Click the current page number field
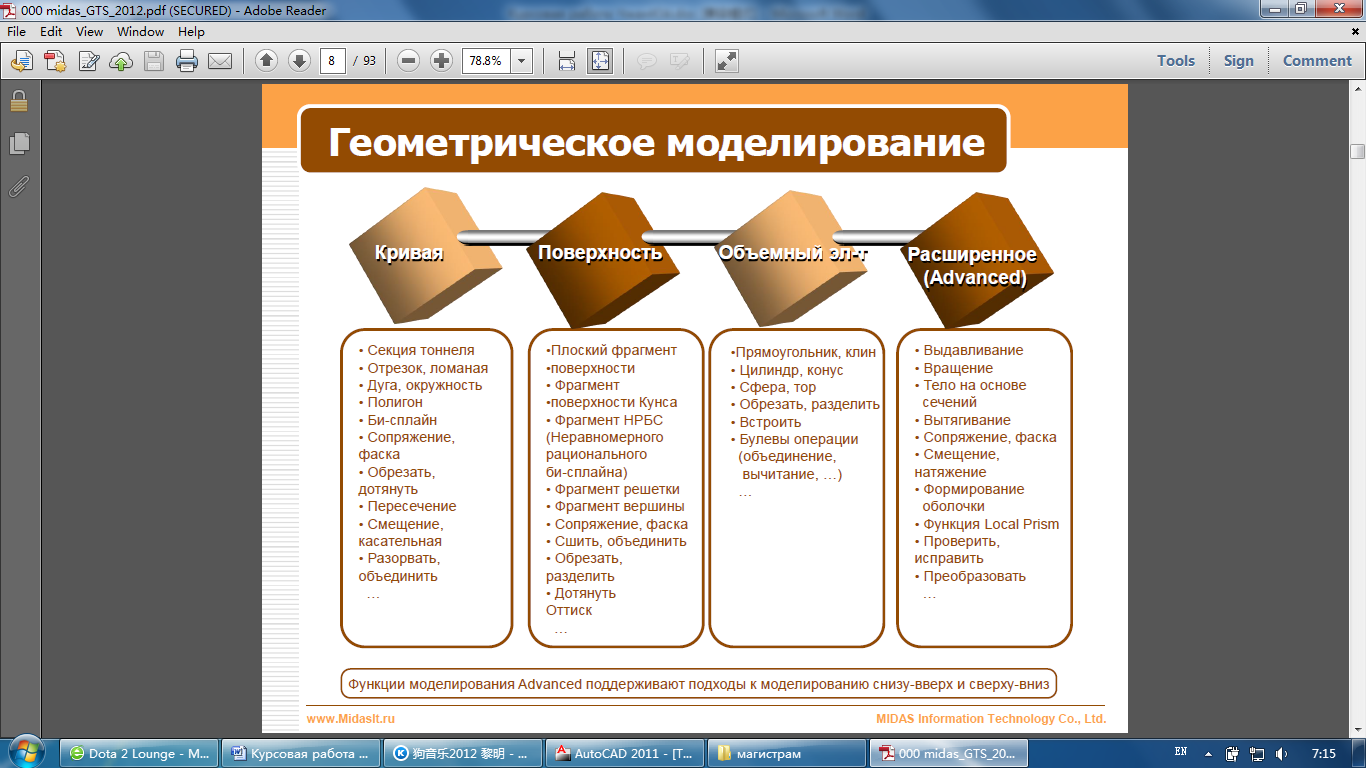Screen dimensions: 1366x768 [x=331, y=61]
